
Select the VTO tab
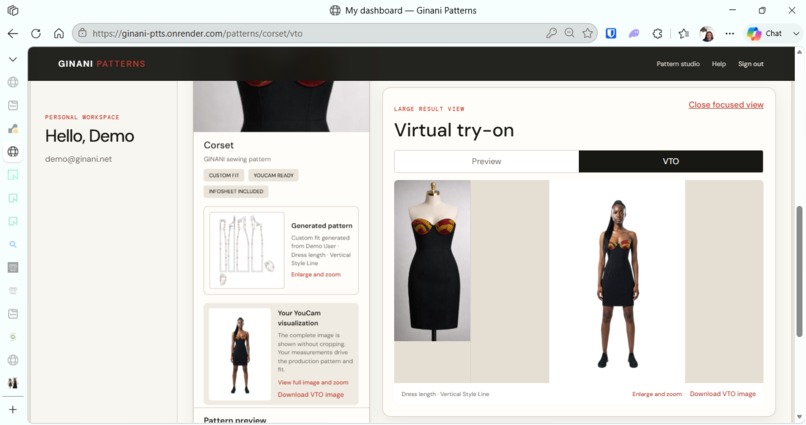[x=671, y=161]
